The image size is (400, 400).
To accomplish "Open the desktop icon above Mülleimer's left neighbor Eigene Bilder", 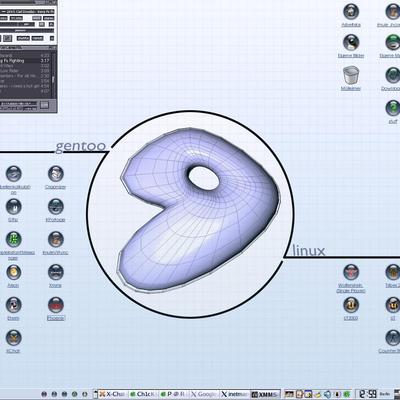I will (351, 11).
